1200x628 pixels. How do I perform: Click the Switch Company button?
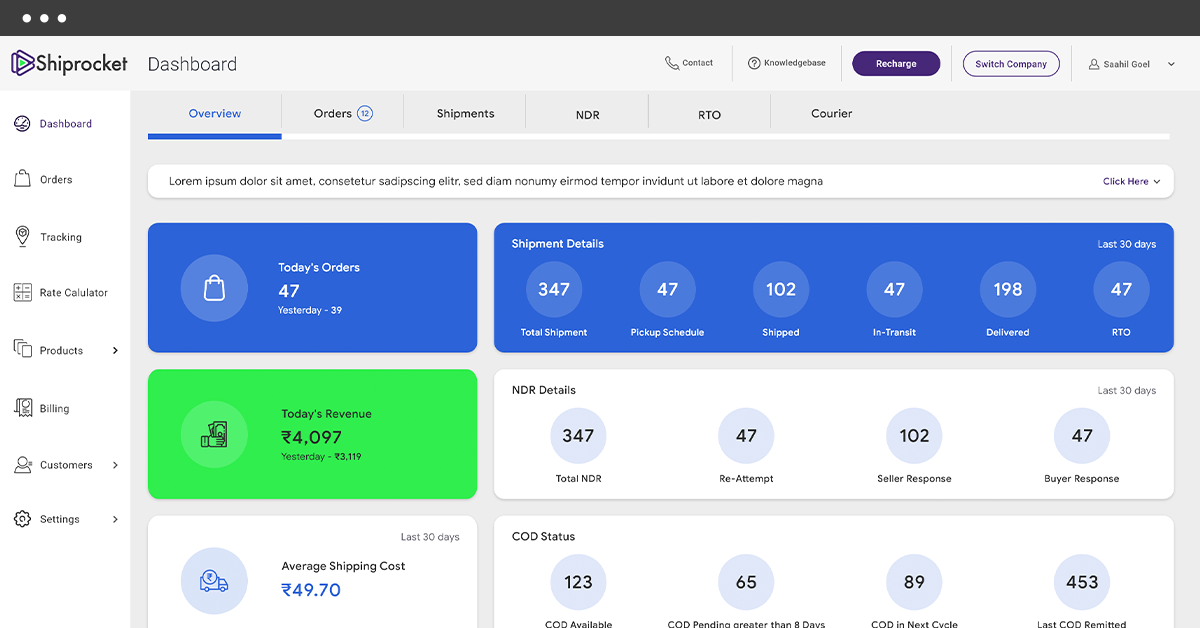[x=1011, y=64]
